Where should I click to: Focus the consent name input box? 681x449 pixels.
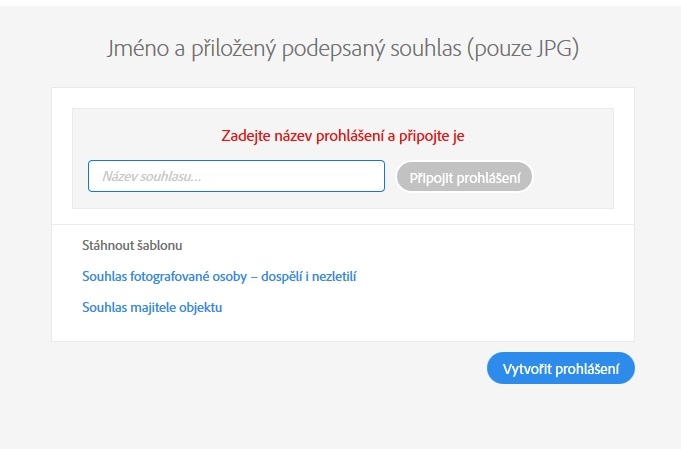point(236,176)
